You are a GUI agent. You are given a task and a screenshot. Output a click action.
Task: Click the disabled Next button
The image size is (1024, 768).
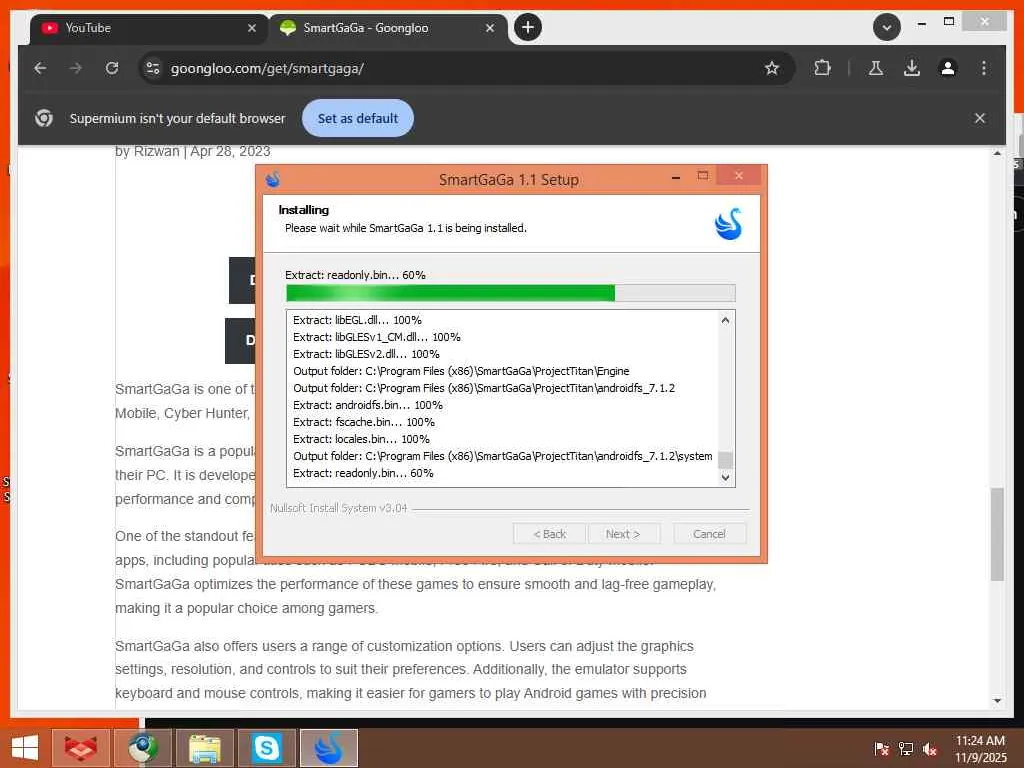tap(623, 534)
